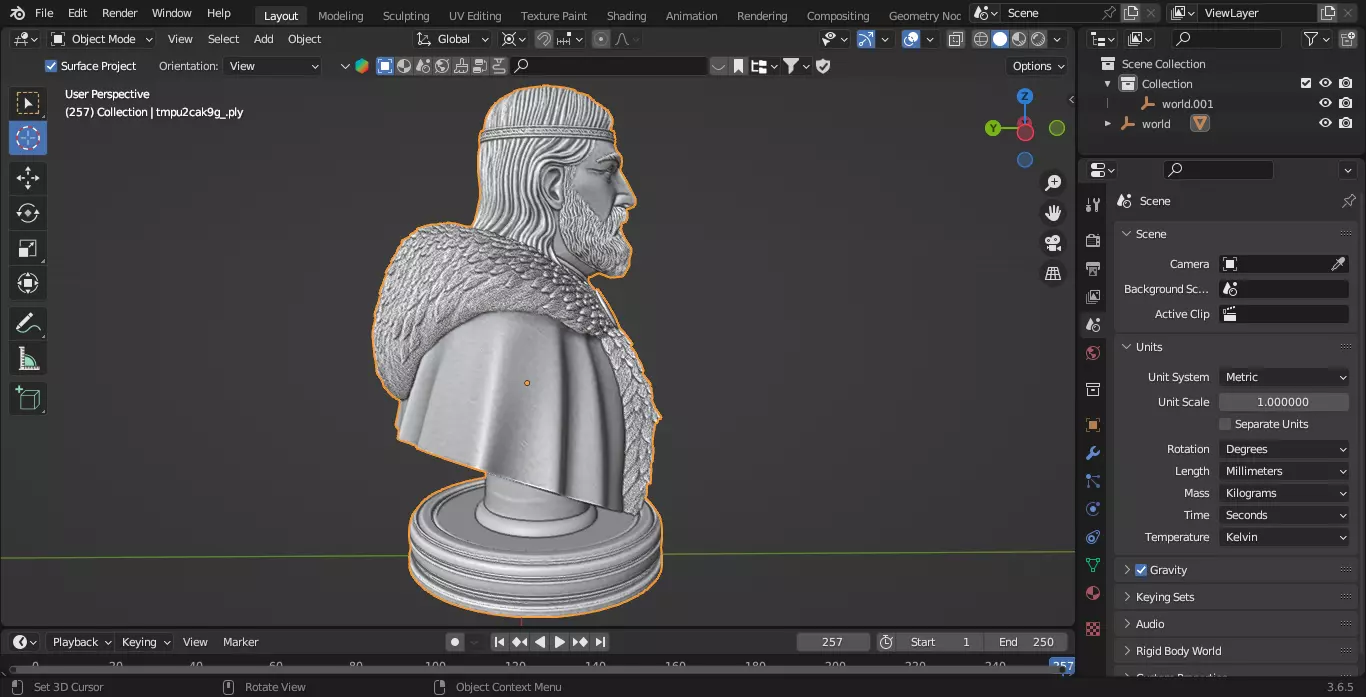Switch to wireframe viewport shading

980,39
